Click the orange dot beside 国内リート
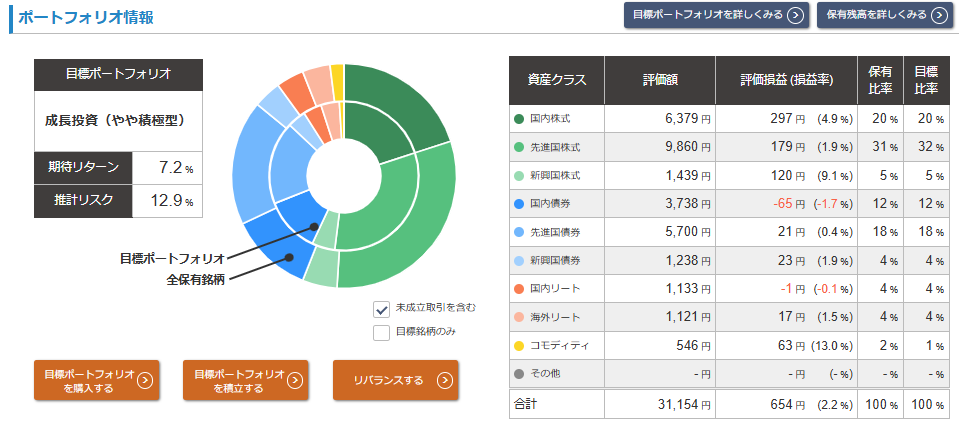 (x=519, y=289)
